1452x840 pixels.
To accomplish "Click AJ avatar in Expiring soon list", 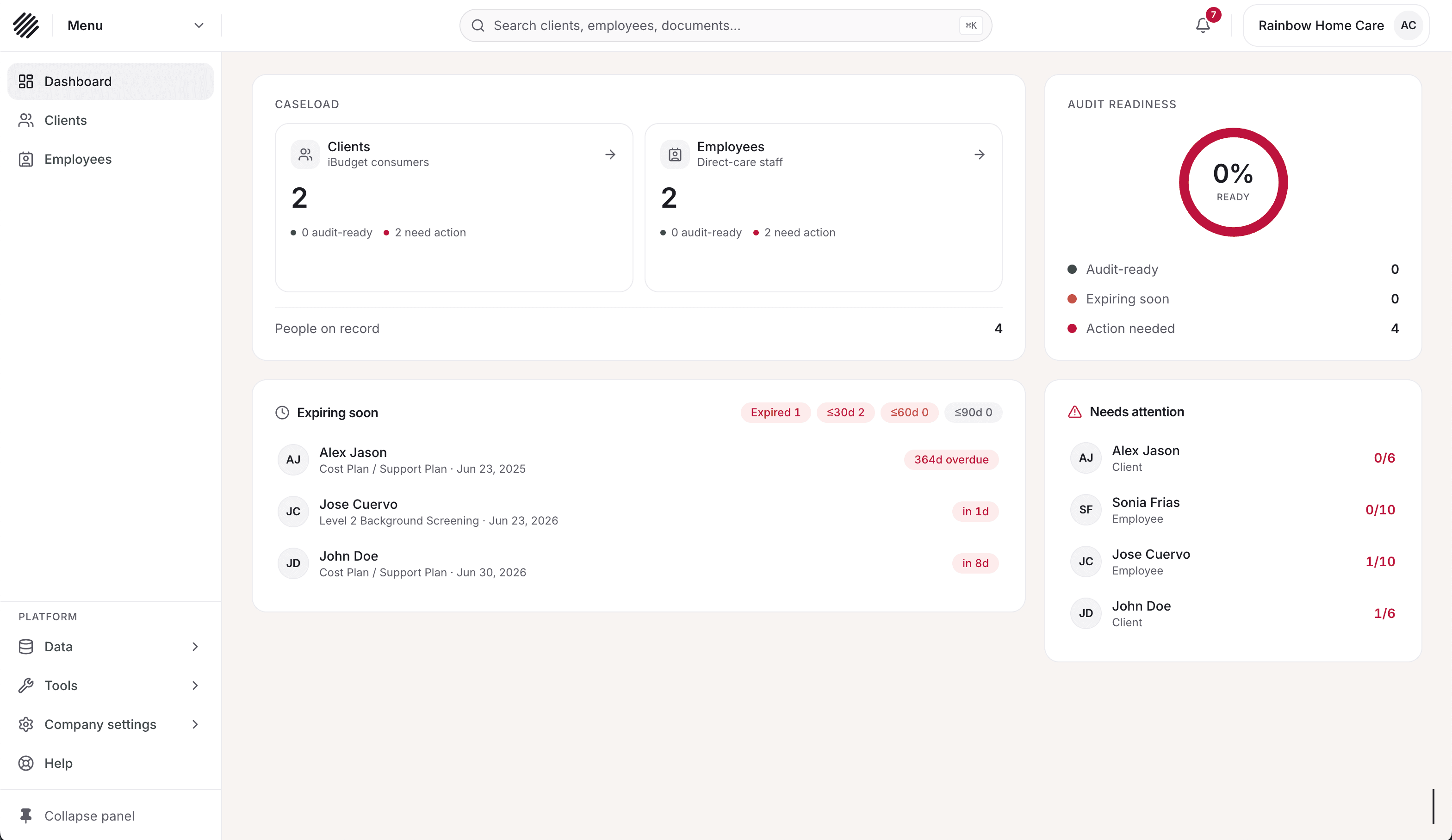I will tap(293, 460).
